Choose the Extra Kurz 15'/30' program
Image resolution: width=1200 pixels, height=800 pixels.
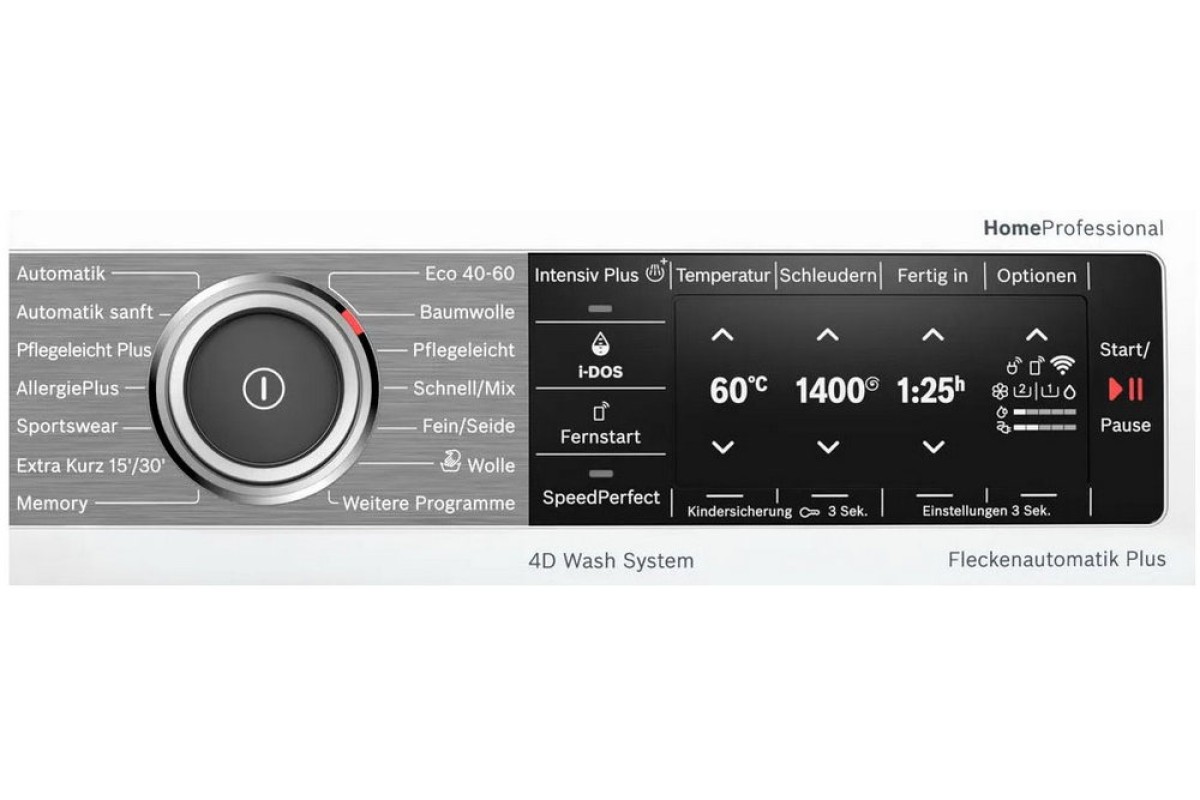(x=91, y=465)
